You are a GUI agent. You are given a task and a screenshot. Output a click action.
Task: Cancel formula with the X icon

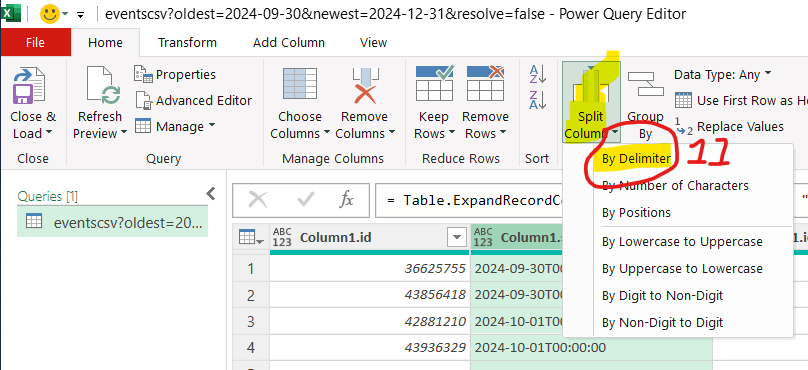click(258, 199)
